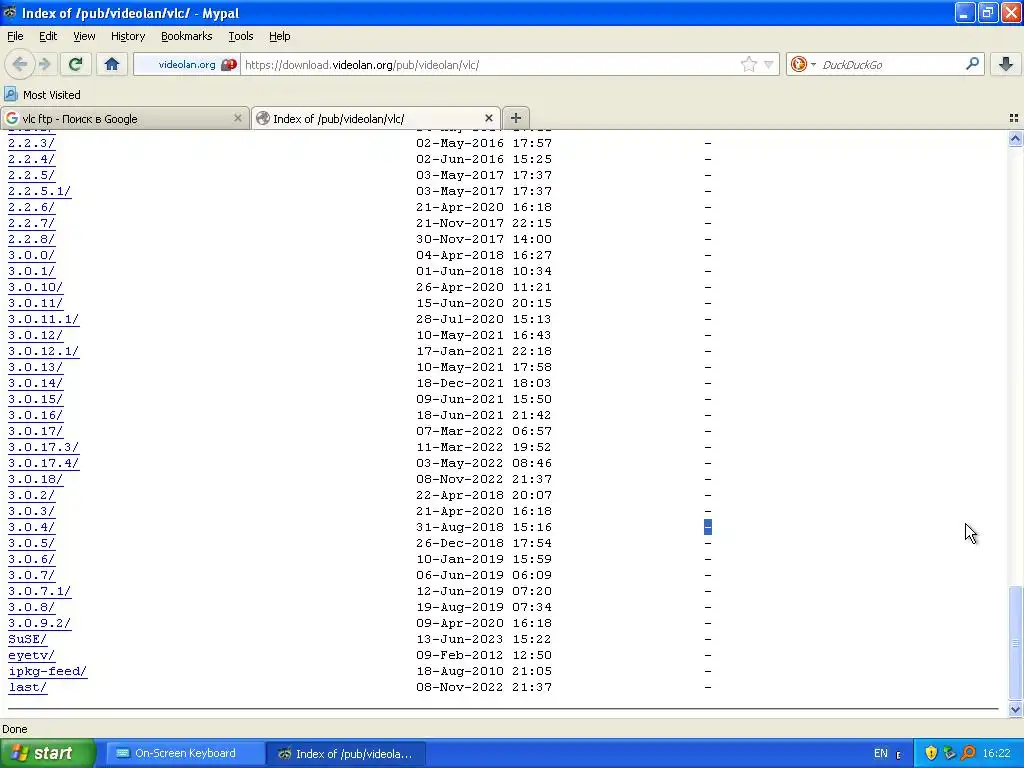The height and width of the screenshot is (768, 1024).
Task: Open the ipkg-feed/ directory link
Action: click(47, 671)
